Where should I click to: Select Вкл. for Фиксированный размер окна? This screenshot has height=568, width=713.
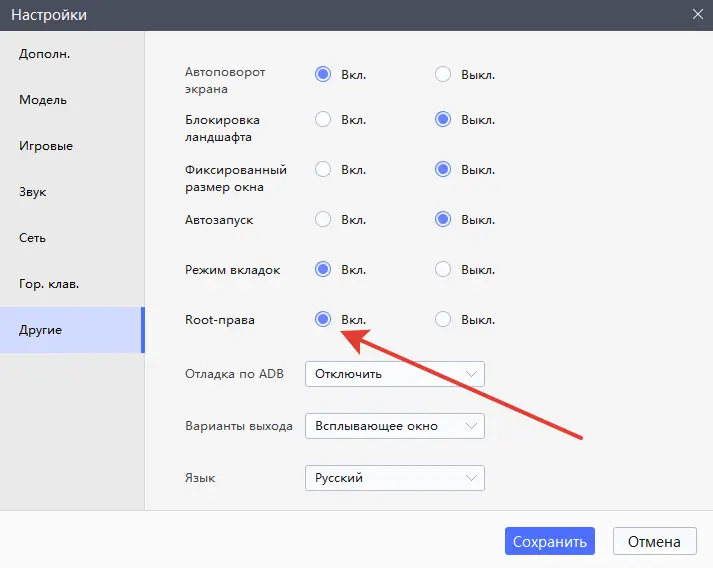[x=323, y=170]
